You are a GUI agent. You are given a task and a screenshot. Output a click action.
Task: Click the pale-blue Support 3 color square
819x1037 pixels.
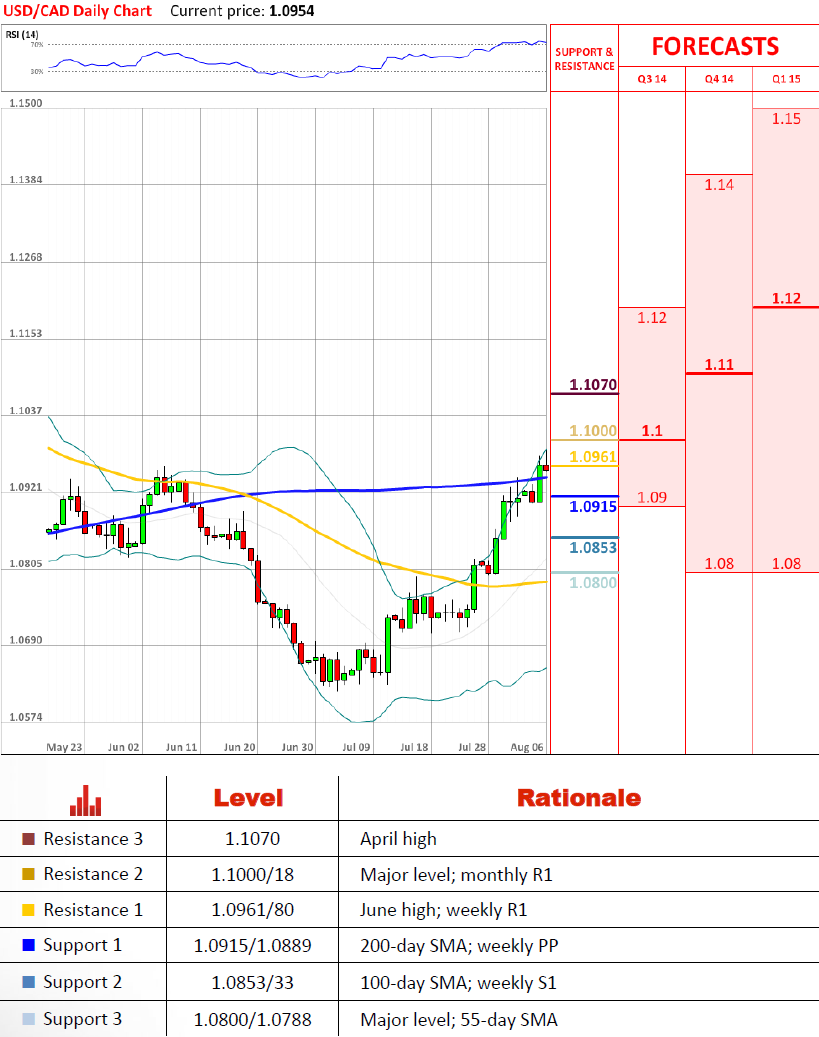(x=28, y=1019)
